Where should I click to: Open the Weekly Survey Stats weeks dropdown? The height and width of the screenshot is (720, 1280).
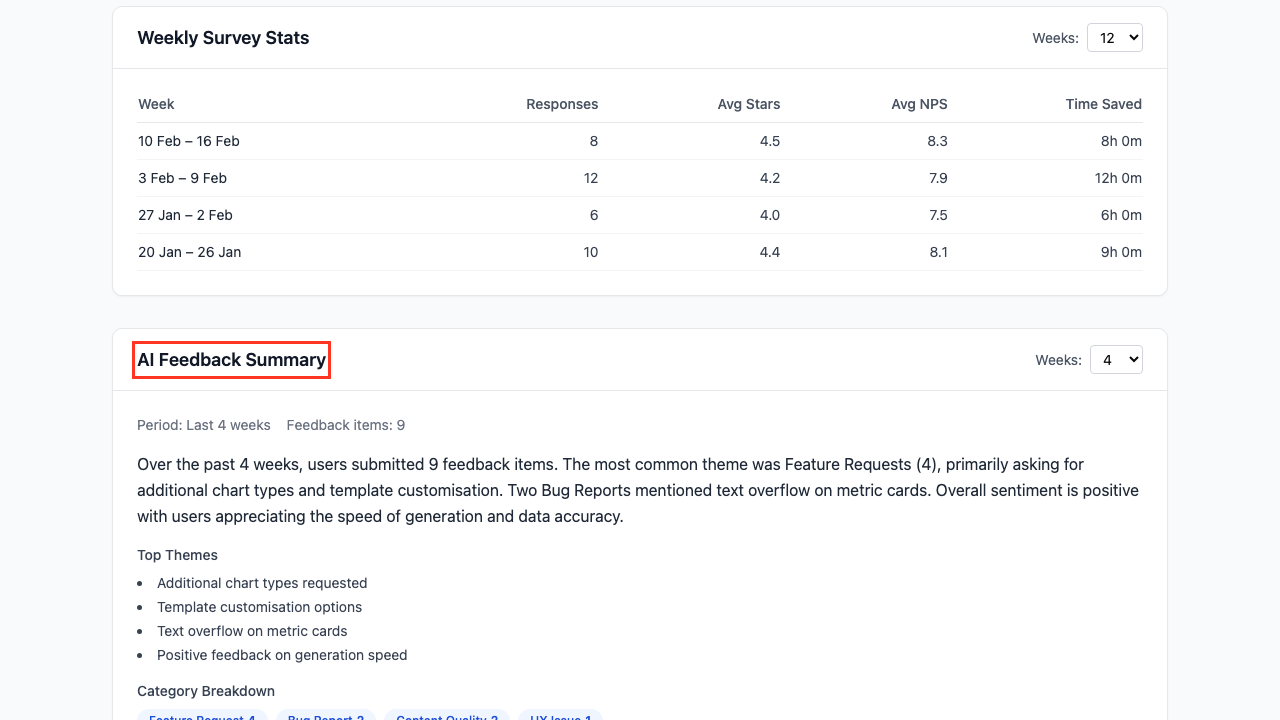1114,37
